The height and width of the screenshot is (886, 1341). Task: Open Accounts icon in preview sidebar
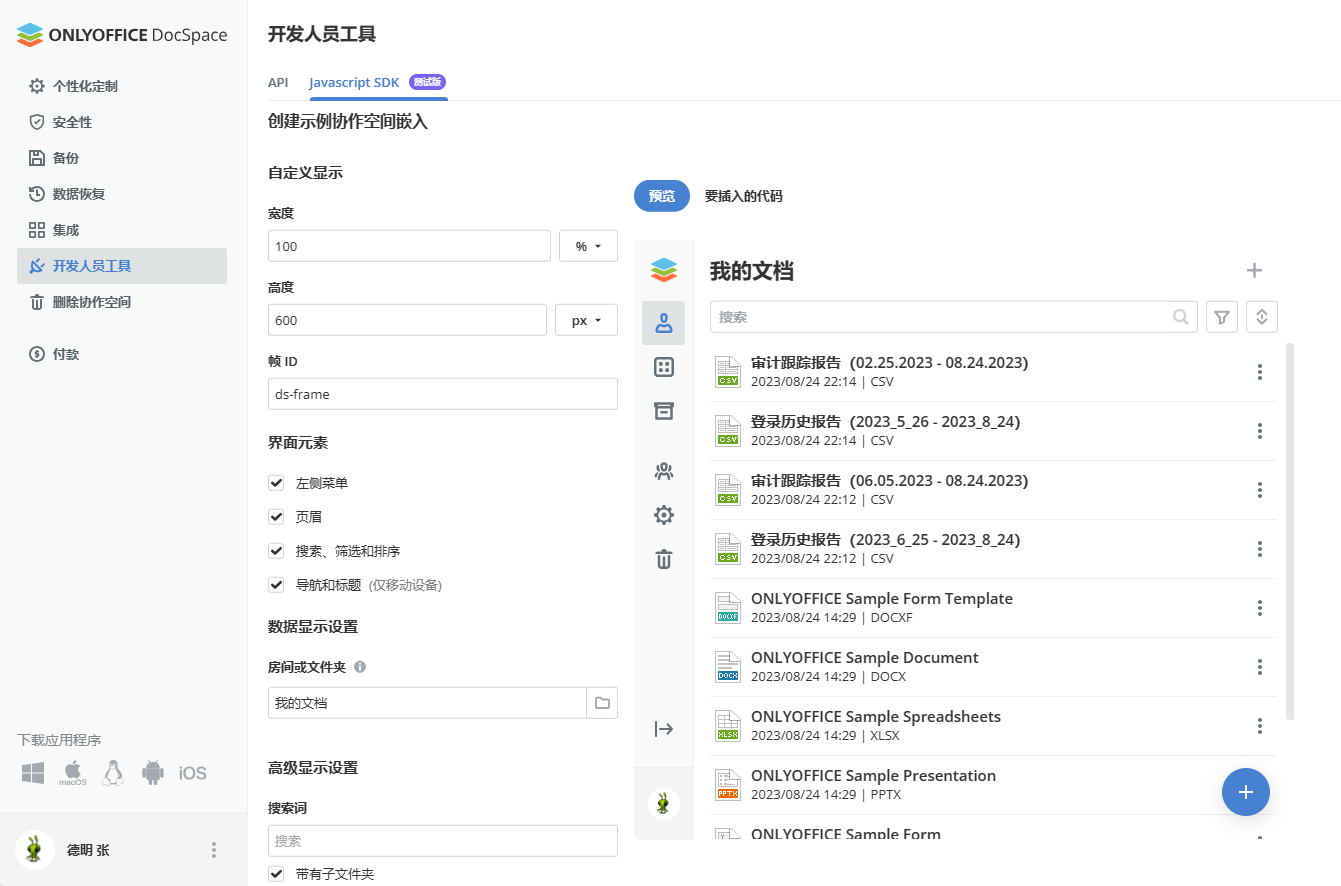click(x=663, y=471)
